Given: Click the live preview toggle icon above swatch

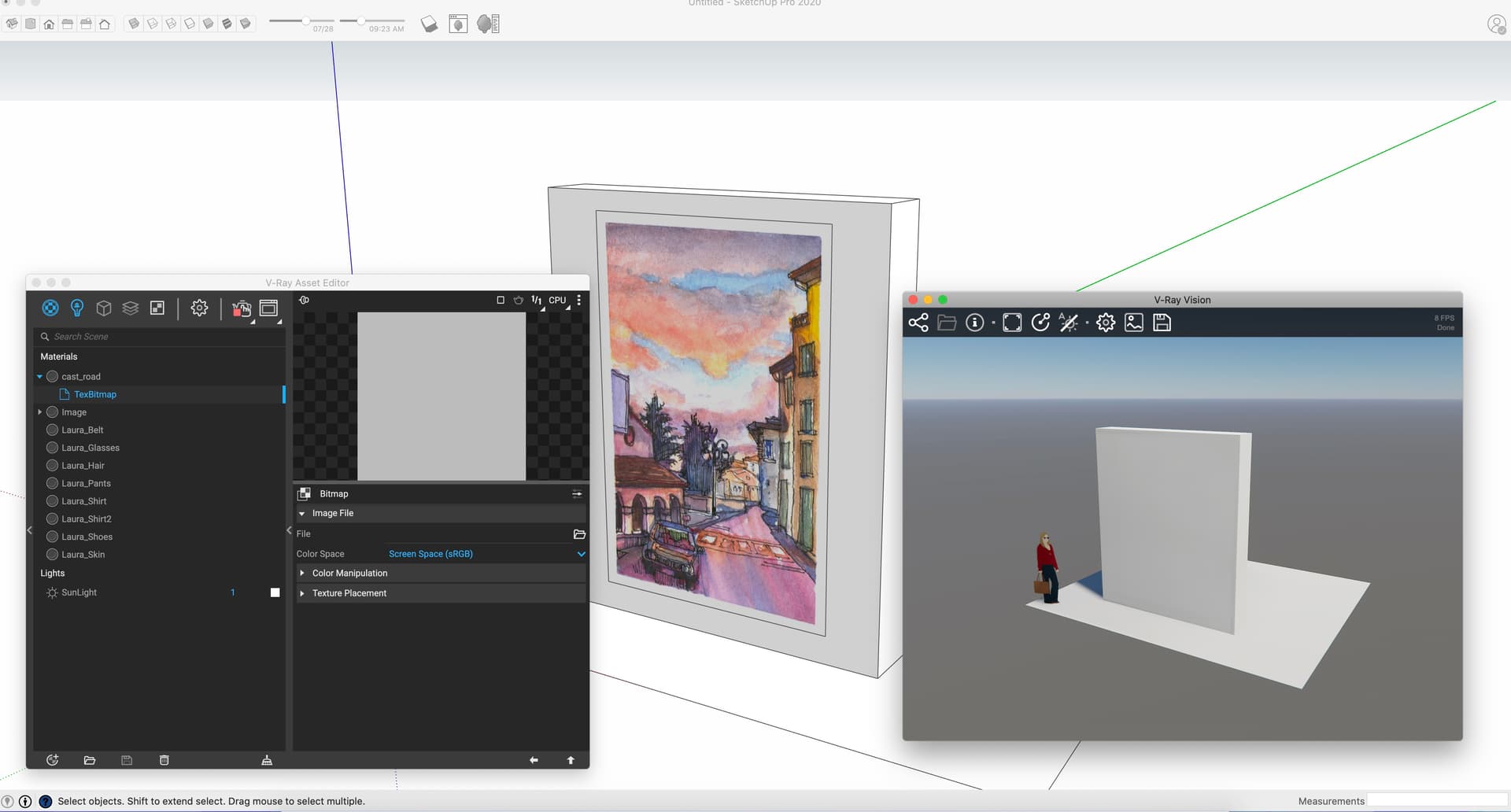Looking at the screenshot, I should pos(305,300).
